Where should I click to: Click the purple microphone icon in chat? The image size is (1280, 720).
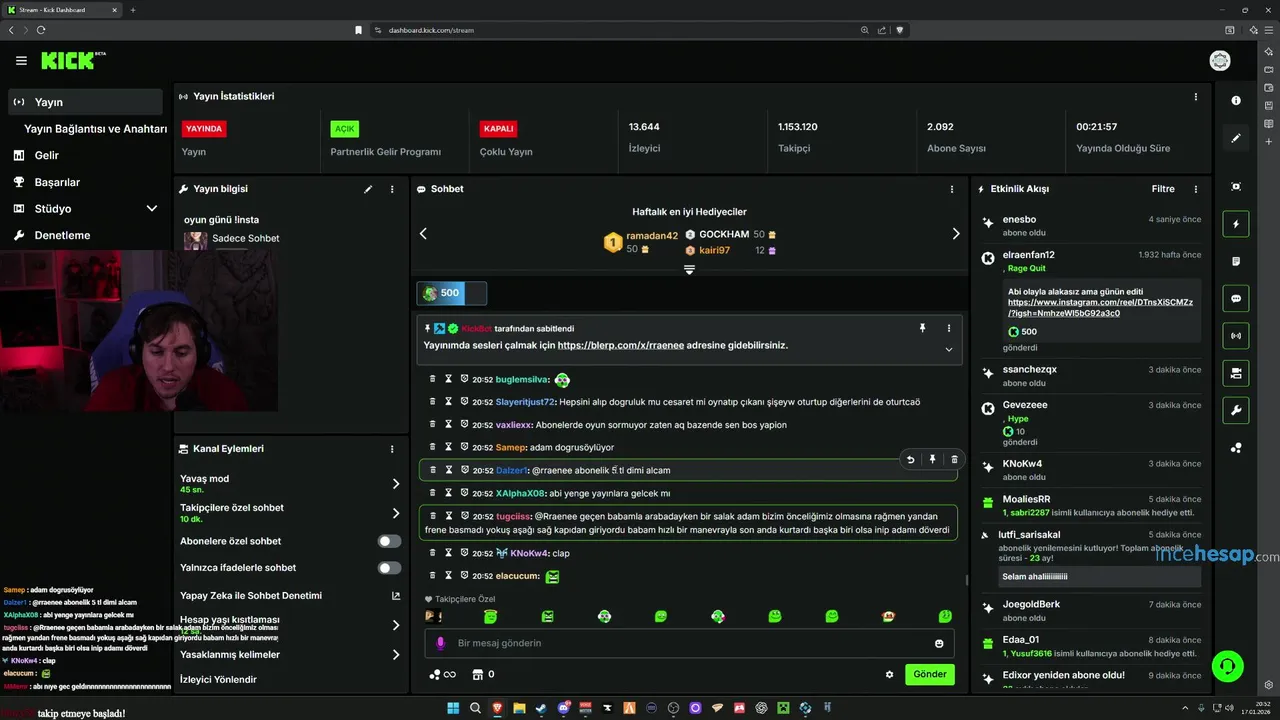440,643
